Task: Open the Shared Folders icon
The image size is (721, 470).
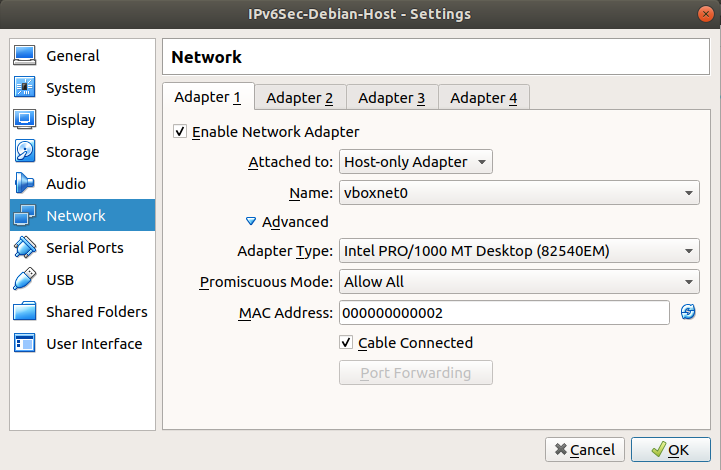Action: [x=26, y=312]
